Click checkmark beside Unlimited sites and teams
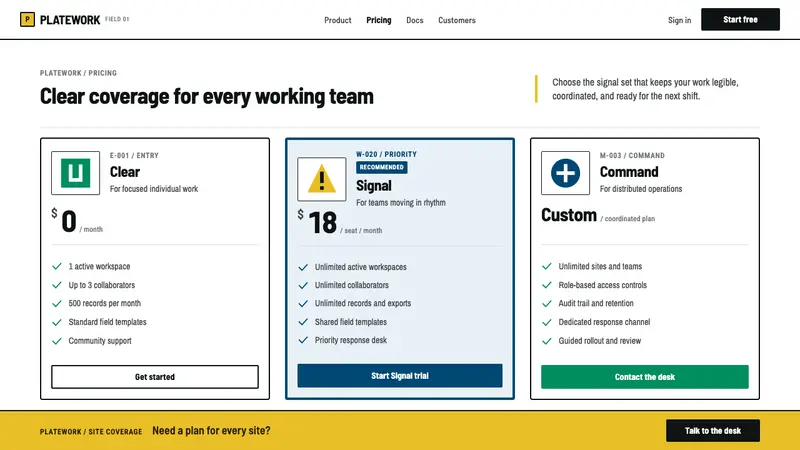This screenshot has height=450, width=800. (x=547, y=266)
